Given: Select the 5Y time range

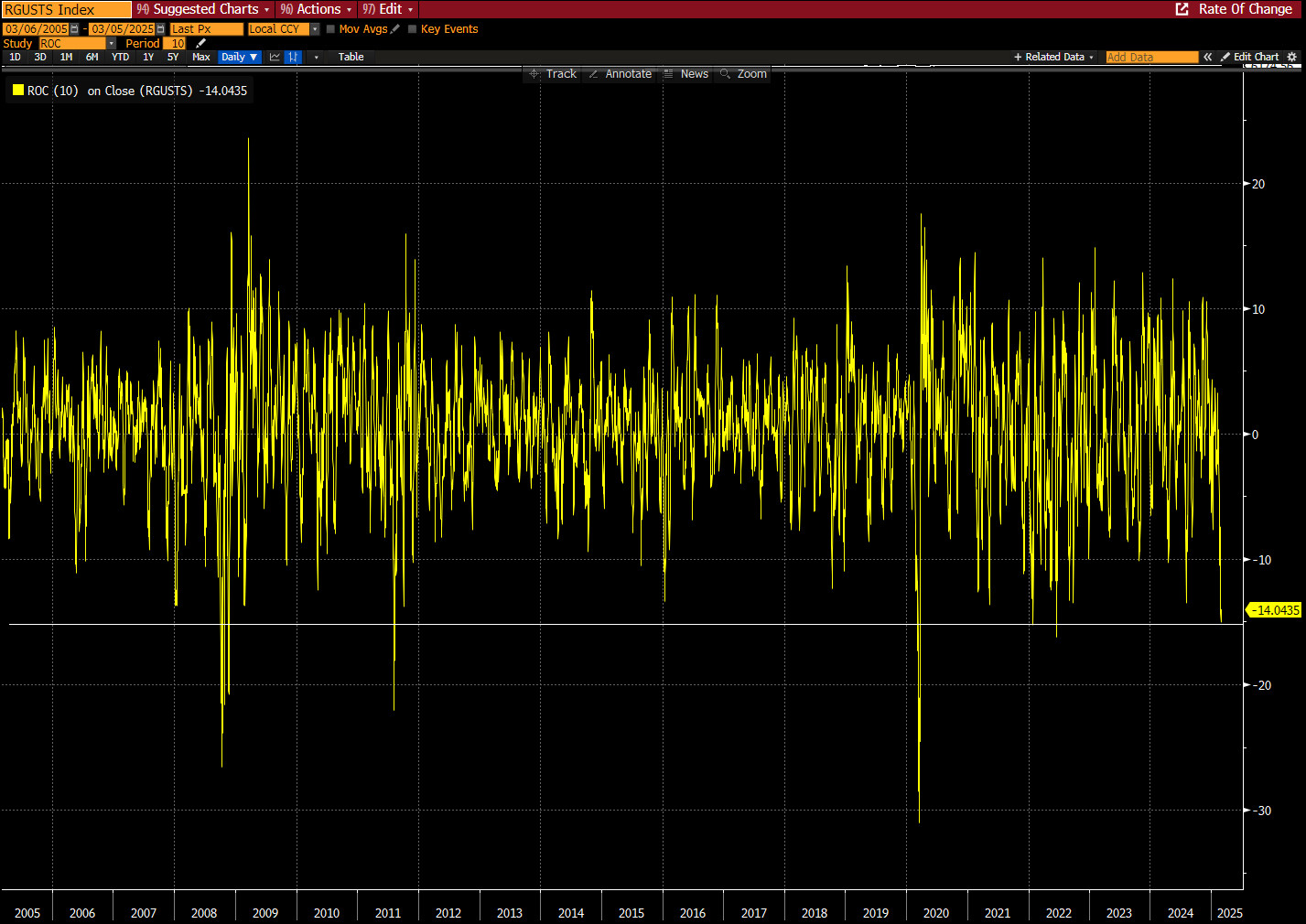Looking at the screenshot, I should point(173,57).
